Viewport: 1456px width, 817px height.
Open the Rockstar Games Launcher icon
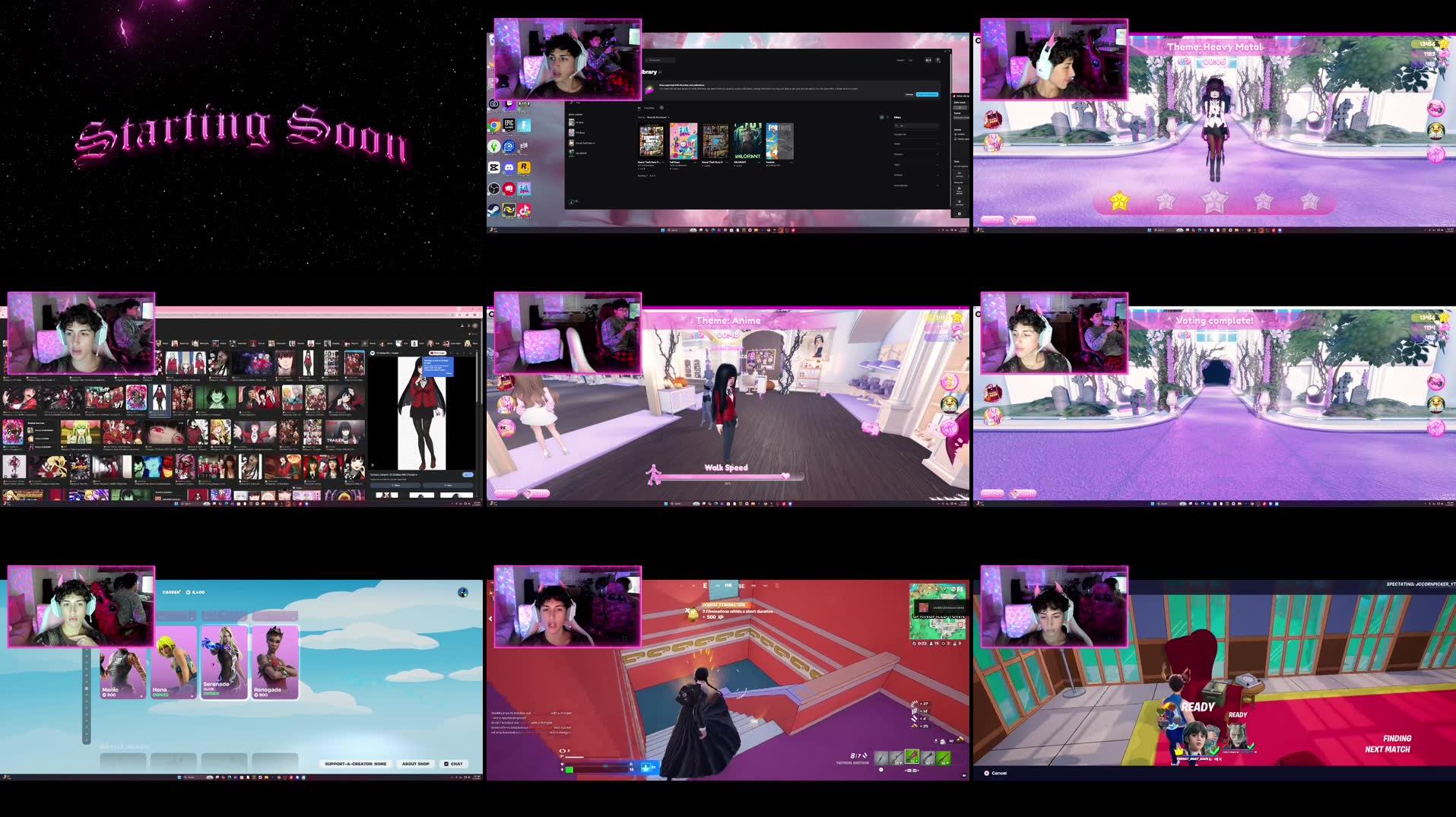point(524,167)
